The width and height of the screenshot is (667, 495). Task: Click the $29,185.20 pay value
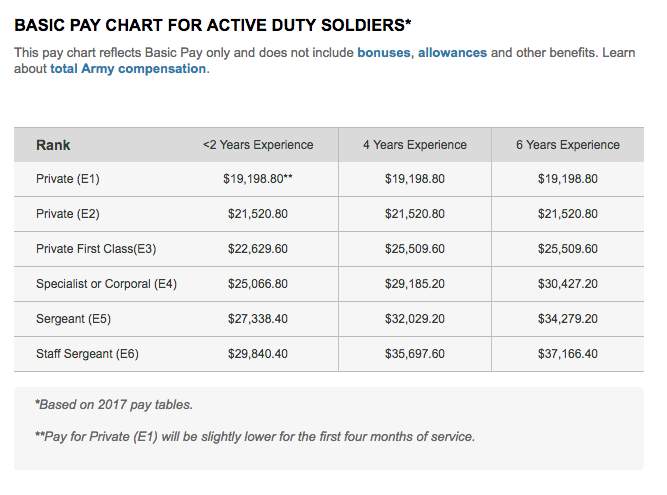pos(415,284)
